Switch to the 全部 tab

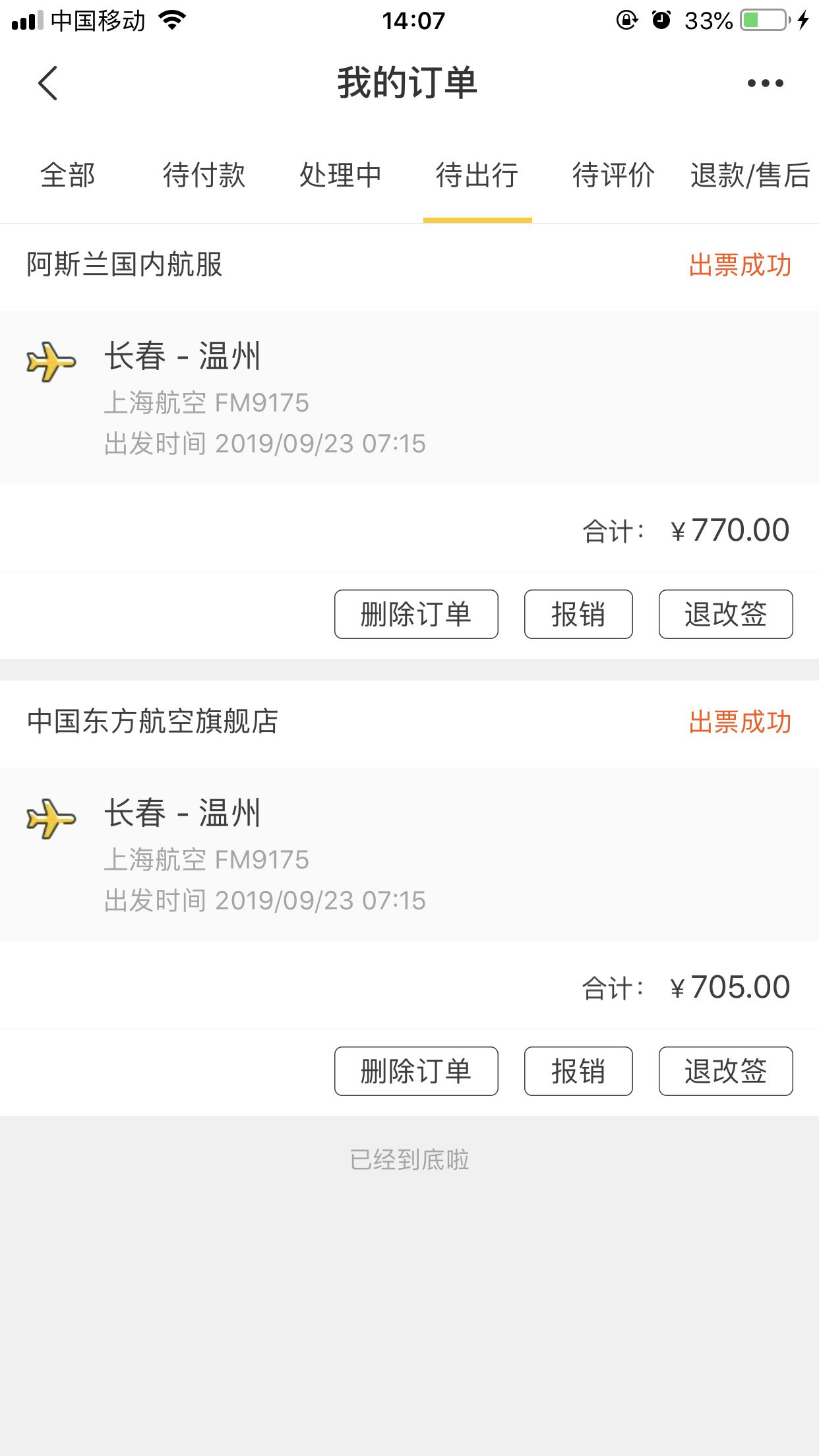pyautogui.click(x=68, y=175)
